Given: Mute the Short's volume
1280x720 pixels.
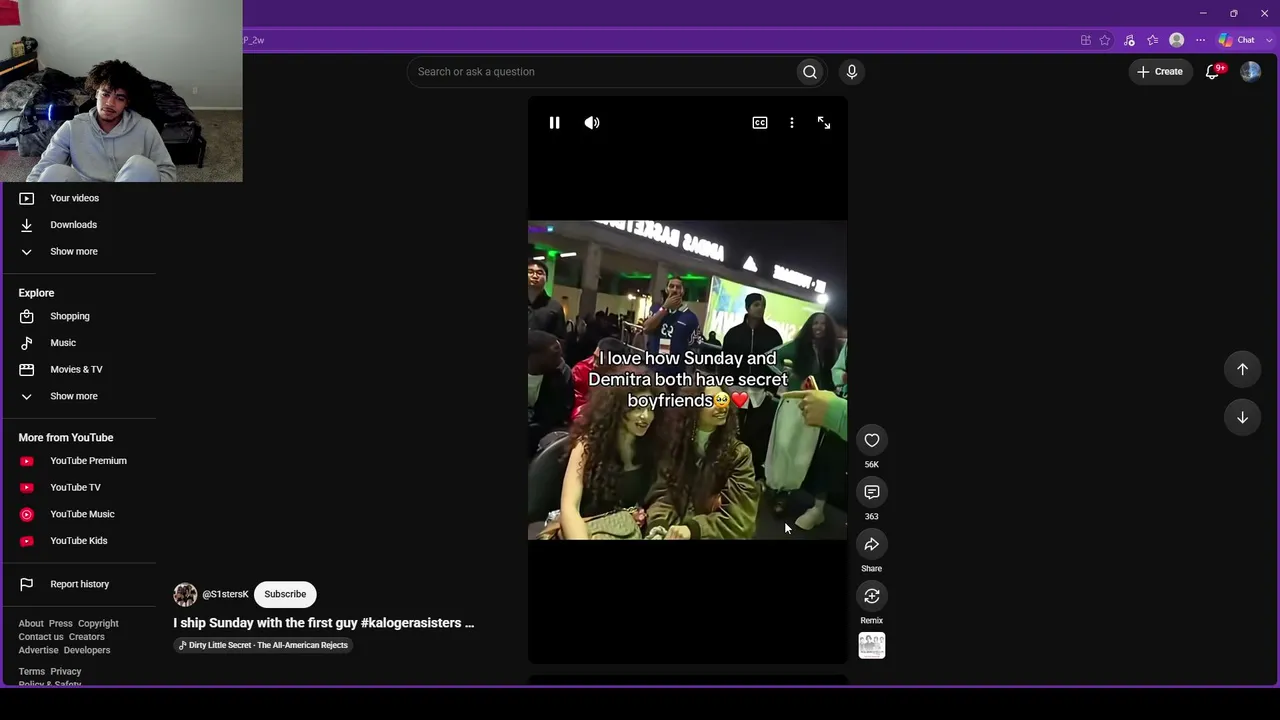Looking at the screenshot, I should [x=592, y=123].
